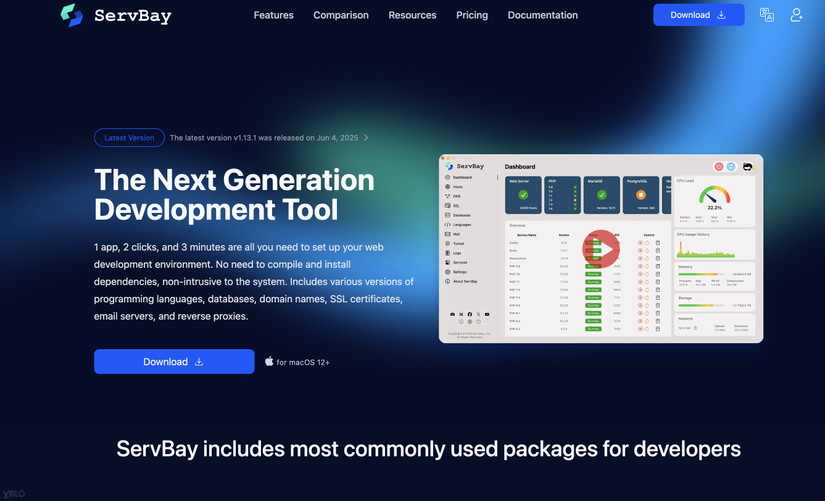This screenshot has height=501, width=825.
Task: Open the Comparison menu item
Action: coord(341,15)
